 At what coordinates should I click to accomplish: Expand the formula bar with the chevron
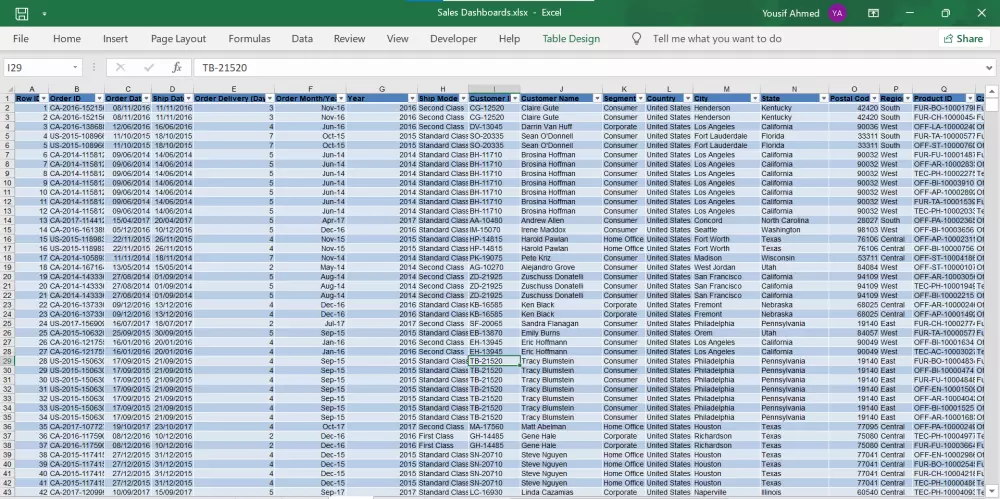(x=989, y=67)
